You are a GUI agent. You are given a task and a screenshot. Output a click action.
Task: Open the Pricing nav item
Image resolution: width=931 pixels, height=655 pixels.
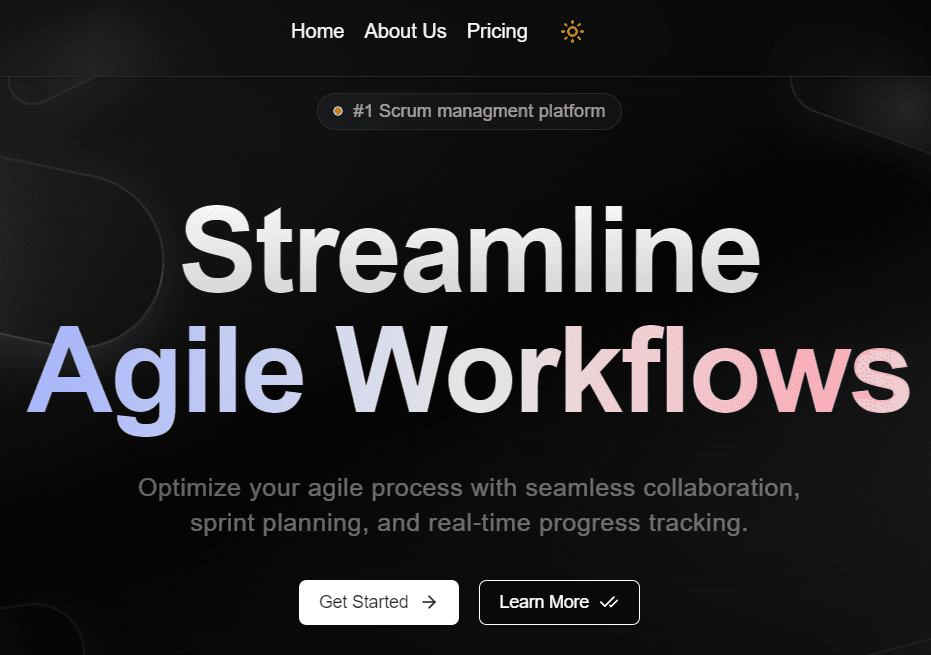tap(497, 32)
